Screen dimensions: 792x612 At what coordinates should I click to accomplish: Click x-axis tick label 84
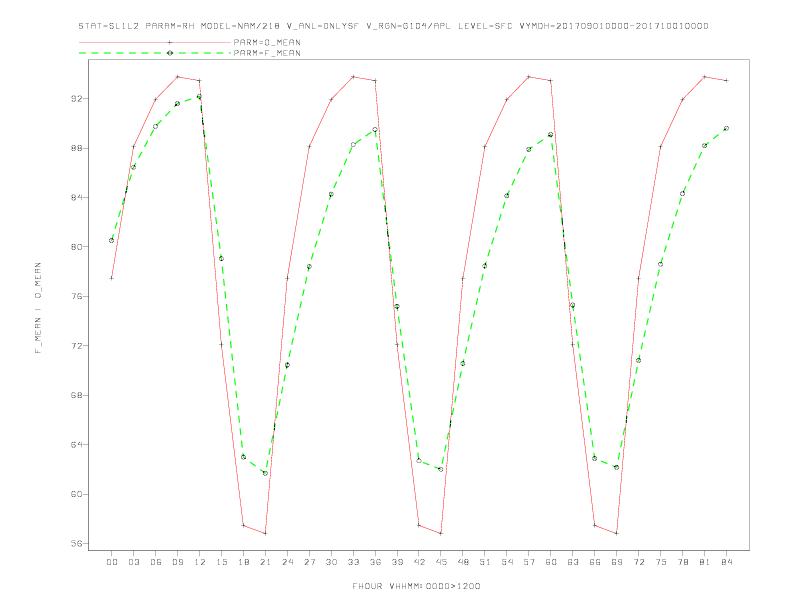pyautogui.click(x=727, y=562)
